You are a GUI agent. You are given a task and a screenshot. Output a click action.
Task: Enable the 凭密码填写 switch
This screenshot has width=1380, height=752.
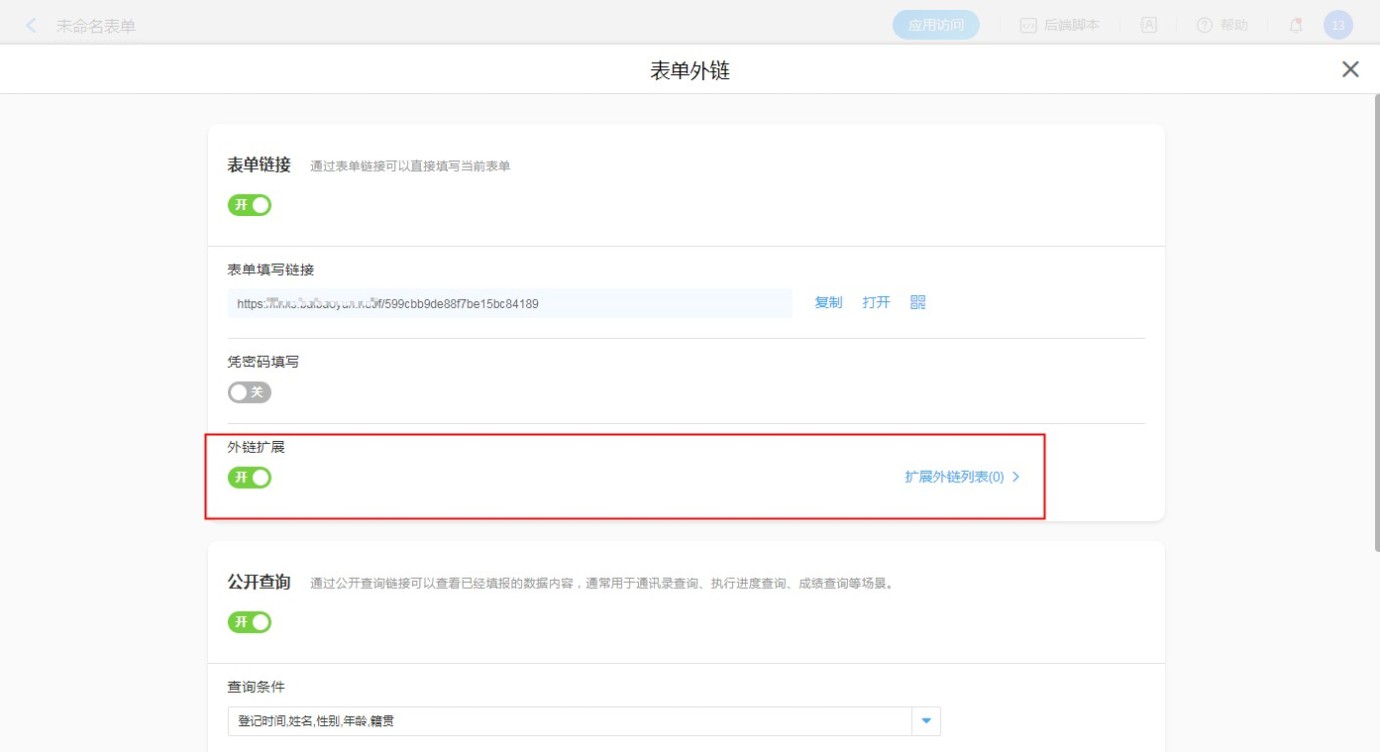pos(250,392)
